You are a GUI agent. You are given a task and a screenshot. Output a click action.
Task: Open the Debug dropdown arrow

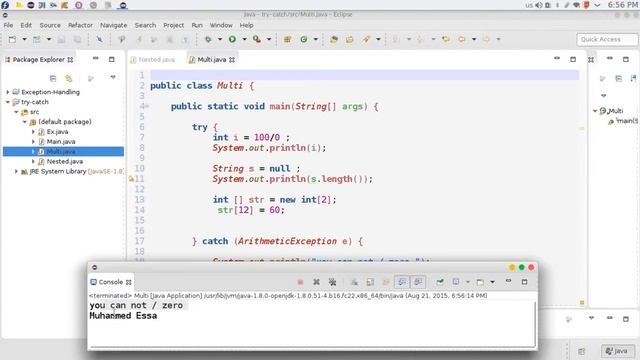(220, 39)
